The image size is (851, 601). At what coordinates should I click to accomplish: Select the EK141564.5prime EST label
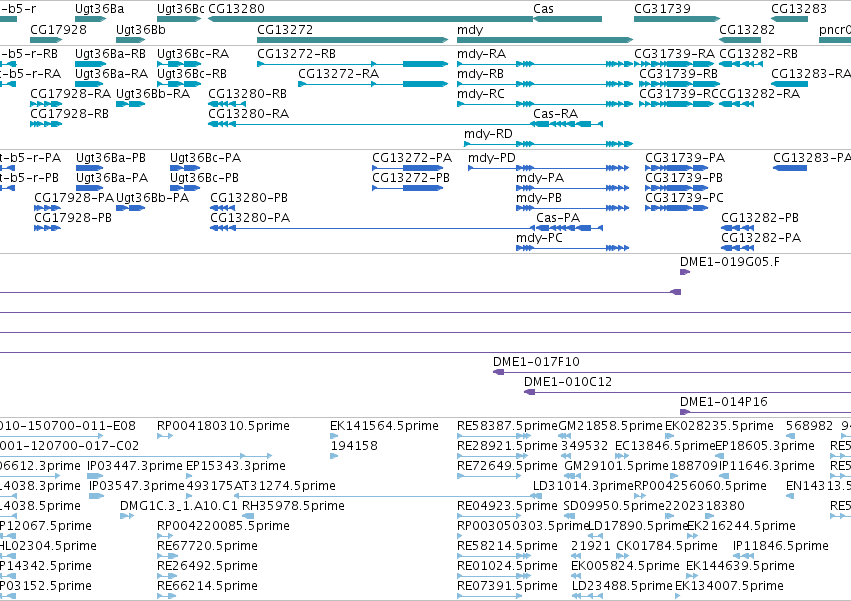(384, 426)
